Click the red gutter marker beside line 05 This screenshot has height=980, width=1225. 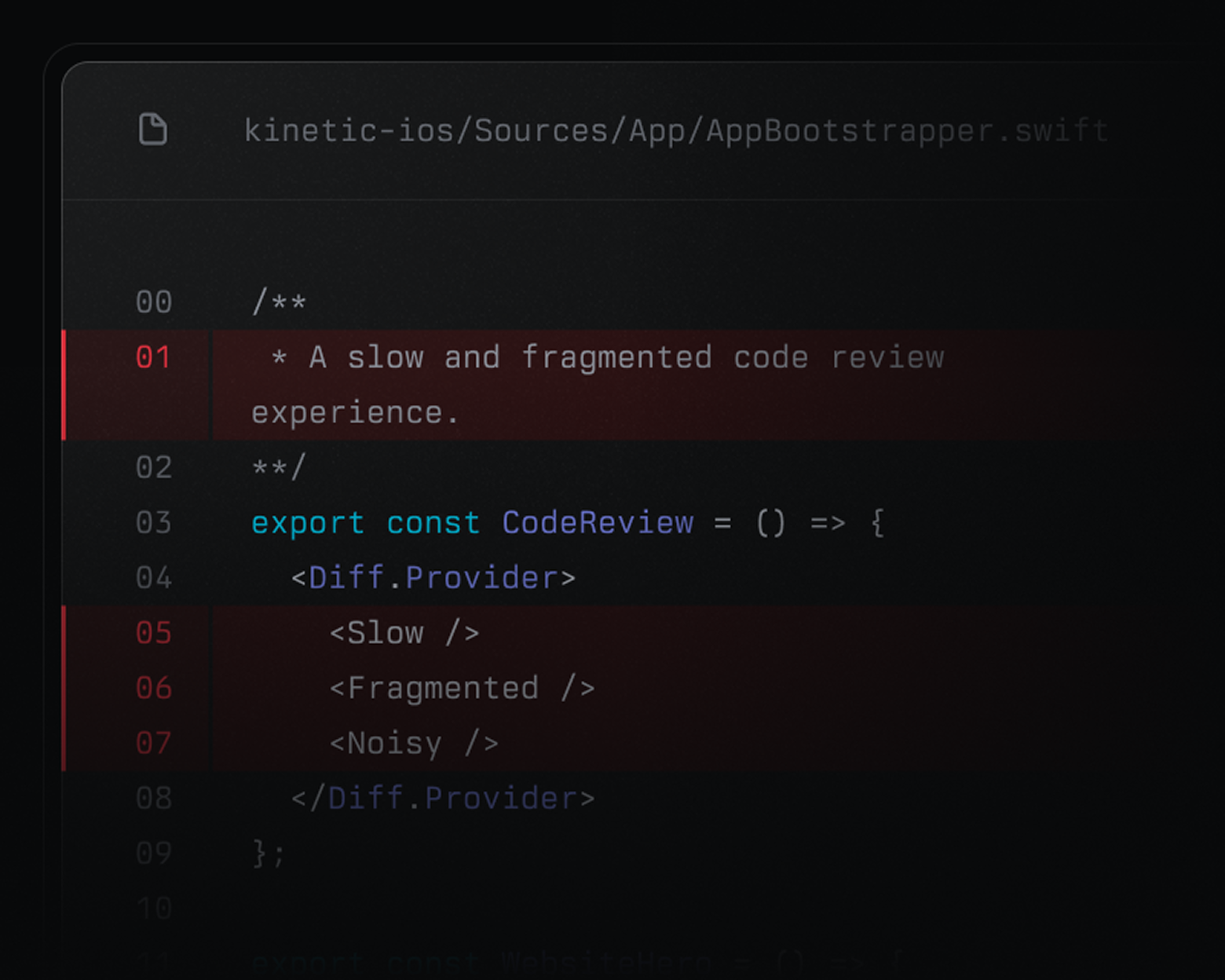[x=66, y=633]
